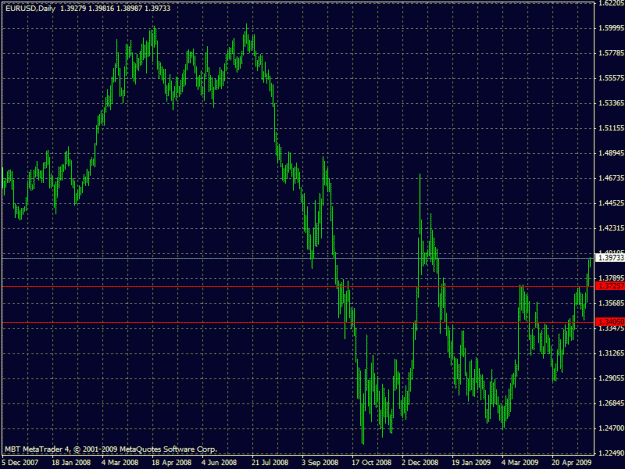Click the 1.37895 price axis label
This screenshot has width=625, height=469.
[611, 278]
